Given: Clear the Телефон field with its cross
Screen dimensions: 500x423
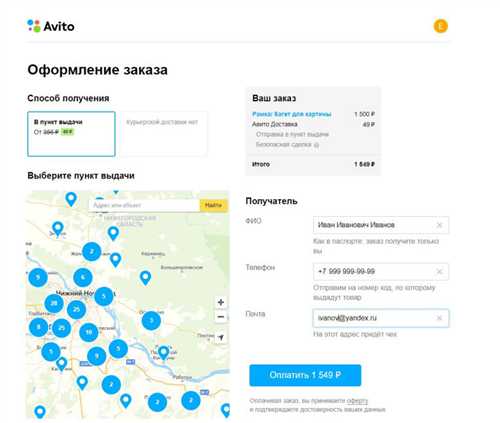Looking at the screenshot, I should coord(439,271).
